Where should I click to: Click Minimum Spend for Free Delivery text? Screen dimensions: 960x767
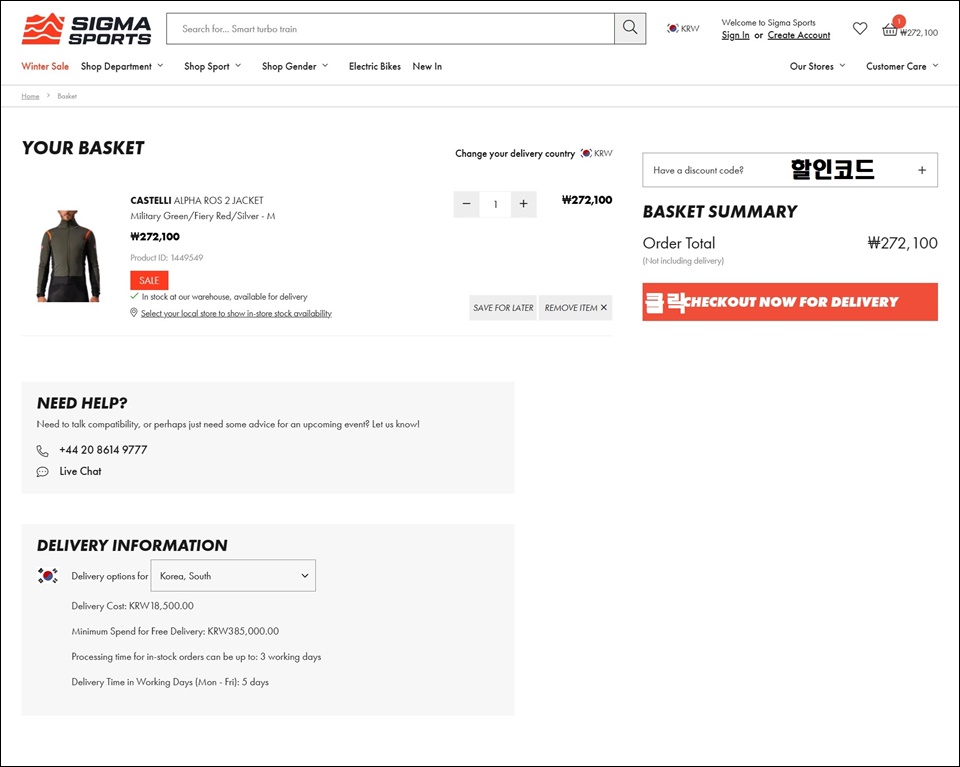pyautogui.click(x=175, y=631)
